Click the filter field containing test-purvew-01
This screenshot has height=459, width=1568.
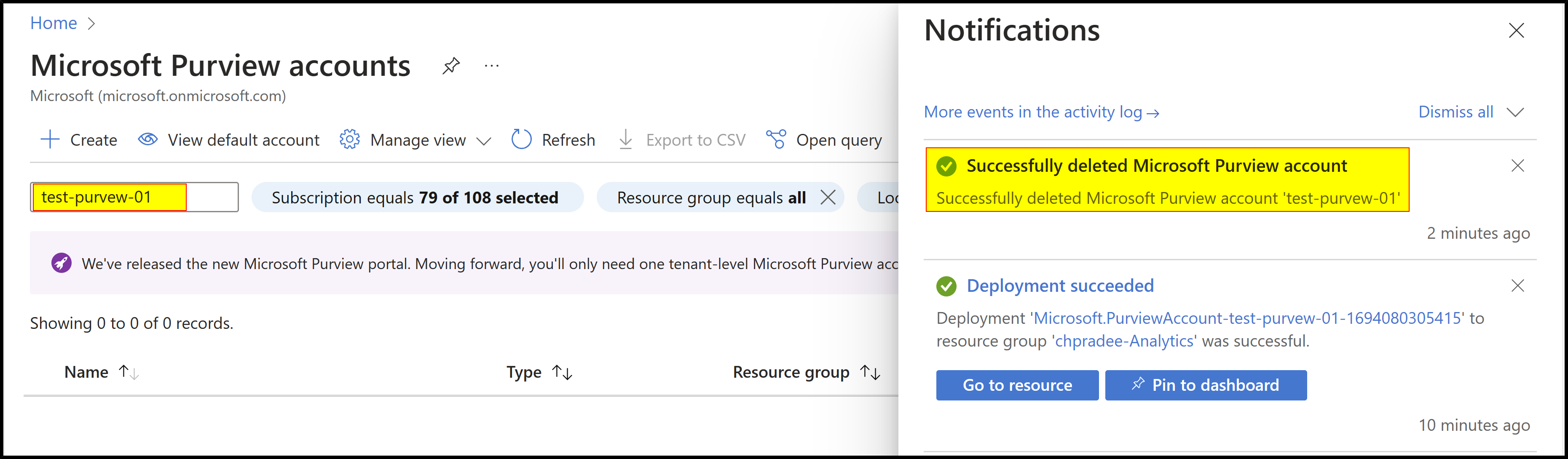134,197
